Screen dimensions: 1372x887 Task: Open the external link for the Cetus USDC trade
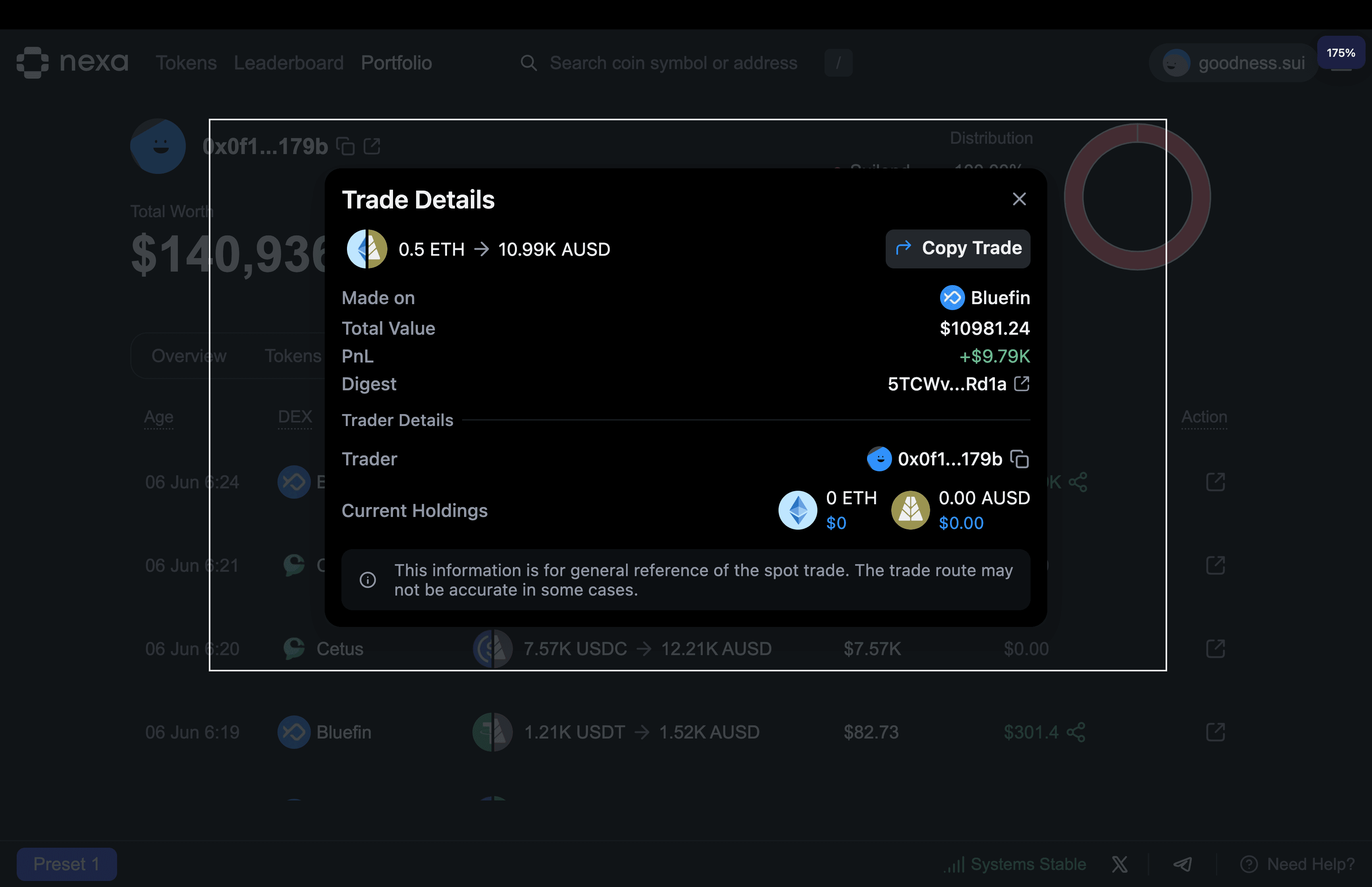click(x=1216, y=648)
